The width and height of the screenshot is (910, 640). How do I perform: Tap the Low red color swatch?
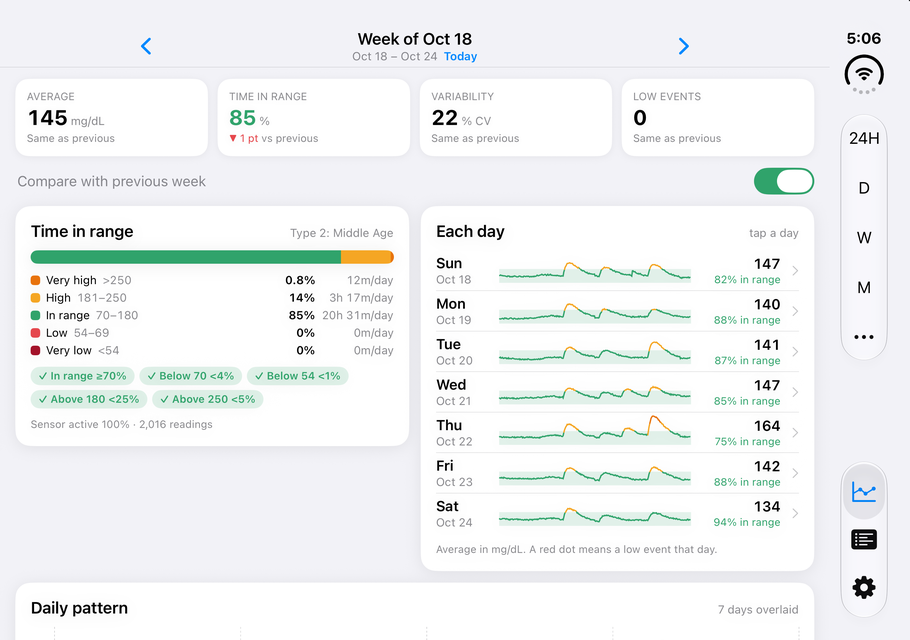pos(35,333)
